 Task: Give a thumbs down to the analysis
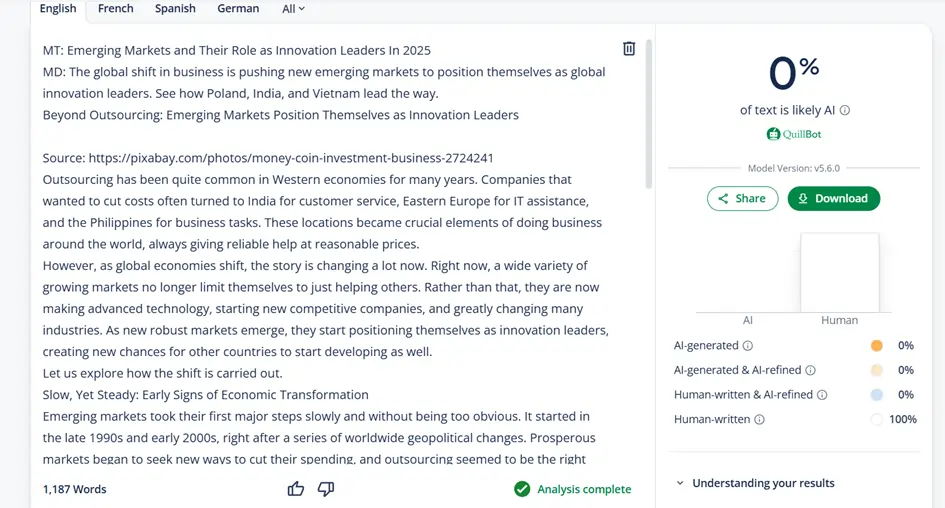click(x=326, y=489)
